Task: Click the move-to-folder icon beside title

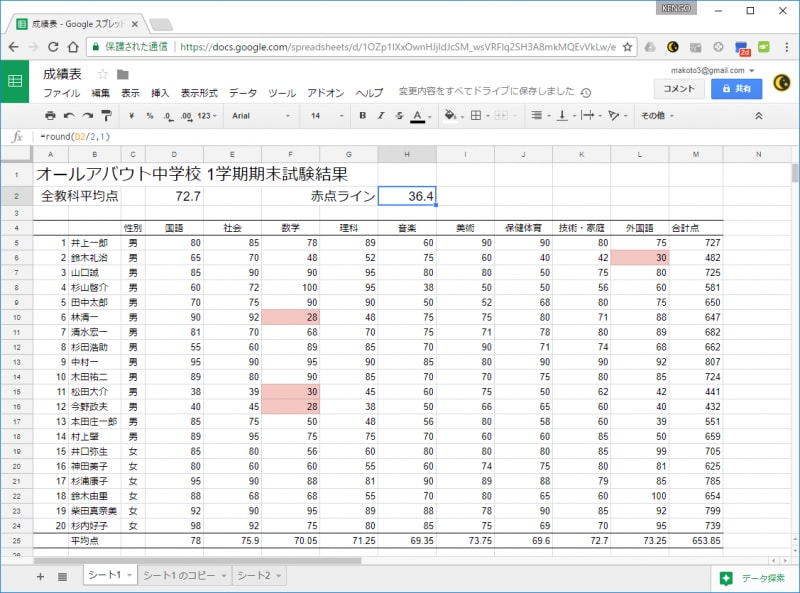Action: (122, 74)
